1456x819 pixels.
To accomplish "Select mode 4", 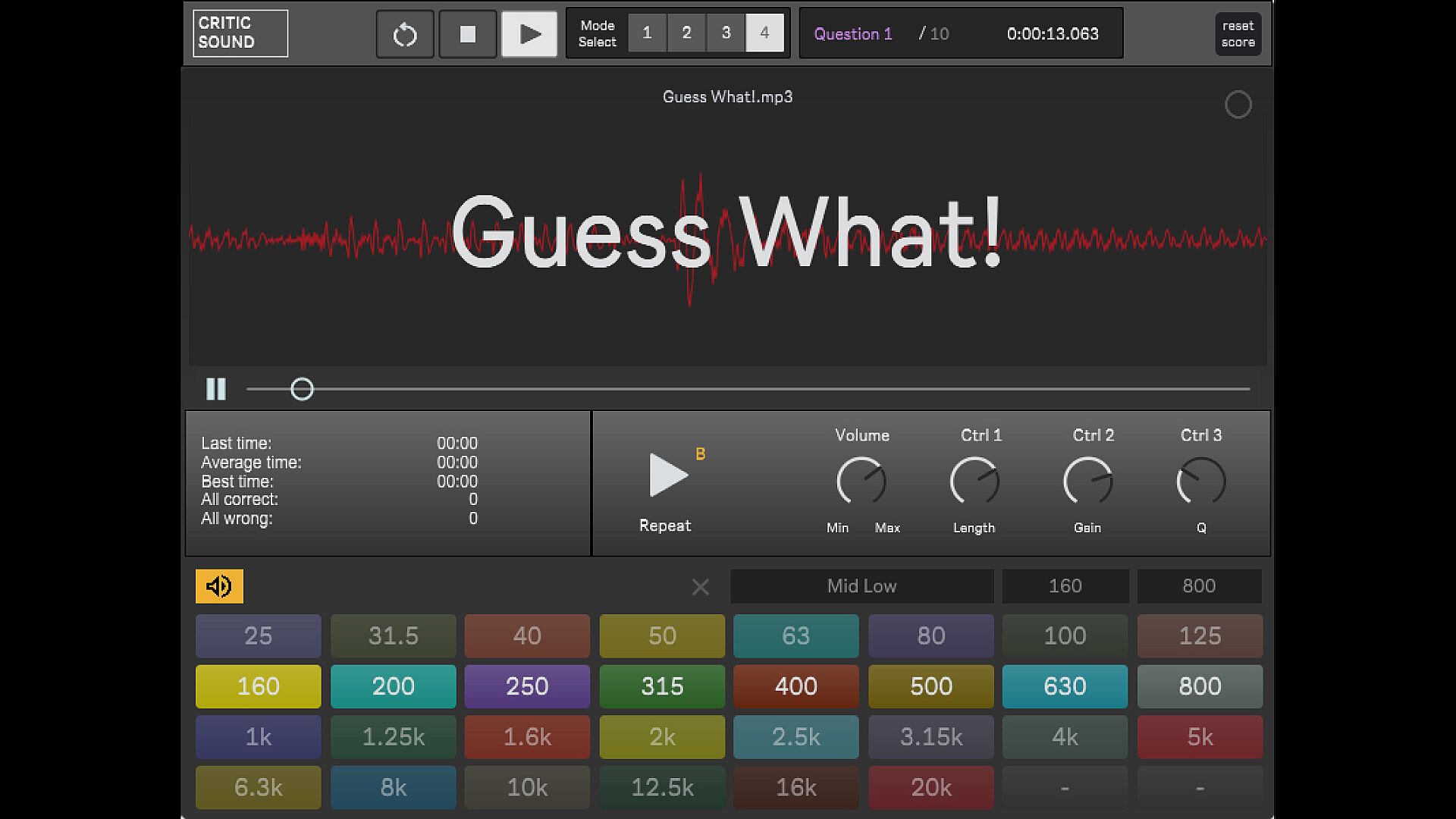I will [764, 33].
